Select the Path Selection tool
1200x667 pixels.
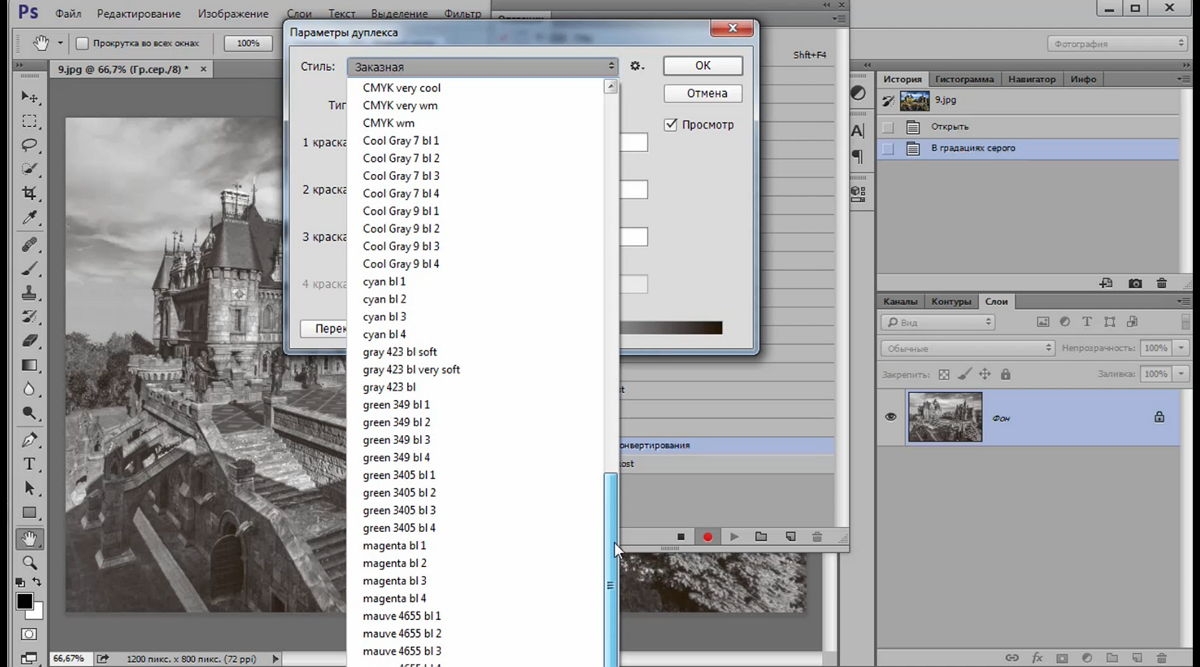click(x=30, y=488)
